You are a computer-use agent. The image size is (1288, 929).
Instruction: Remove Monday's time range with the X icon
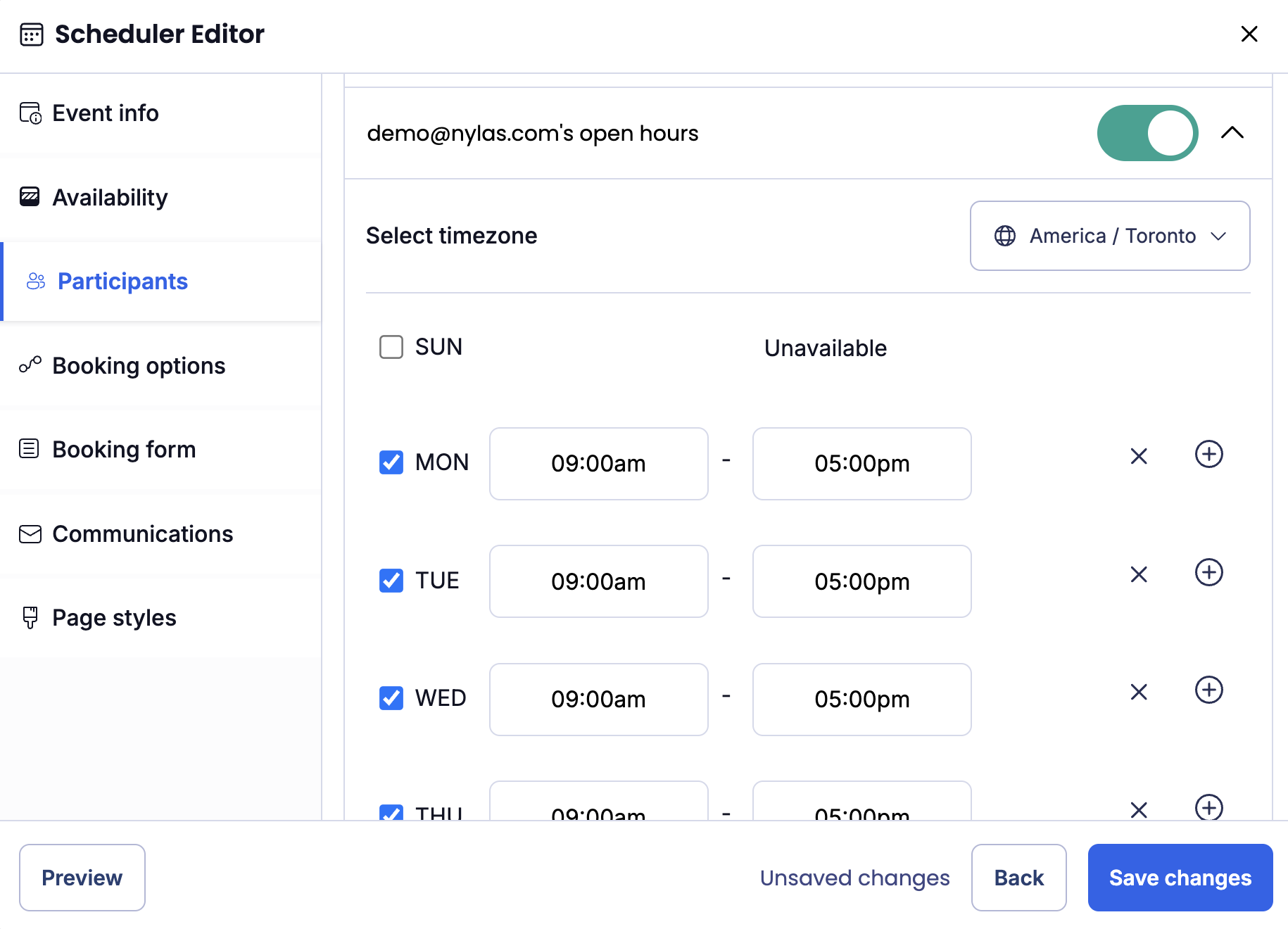pyautogui.click(x=1138, y=456)
